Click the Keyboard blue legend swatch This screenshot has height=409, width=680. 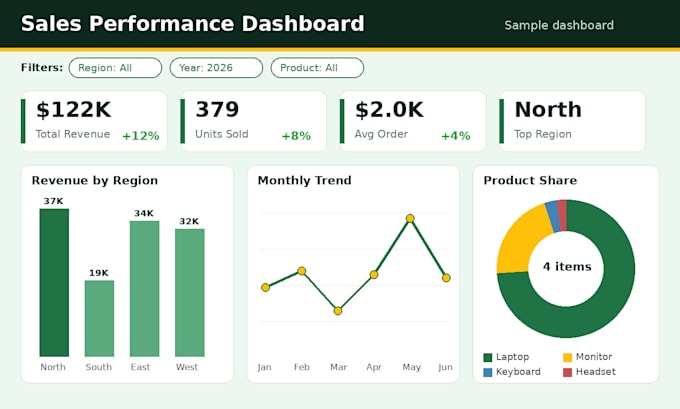[488, 372]
